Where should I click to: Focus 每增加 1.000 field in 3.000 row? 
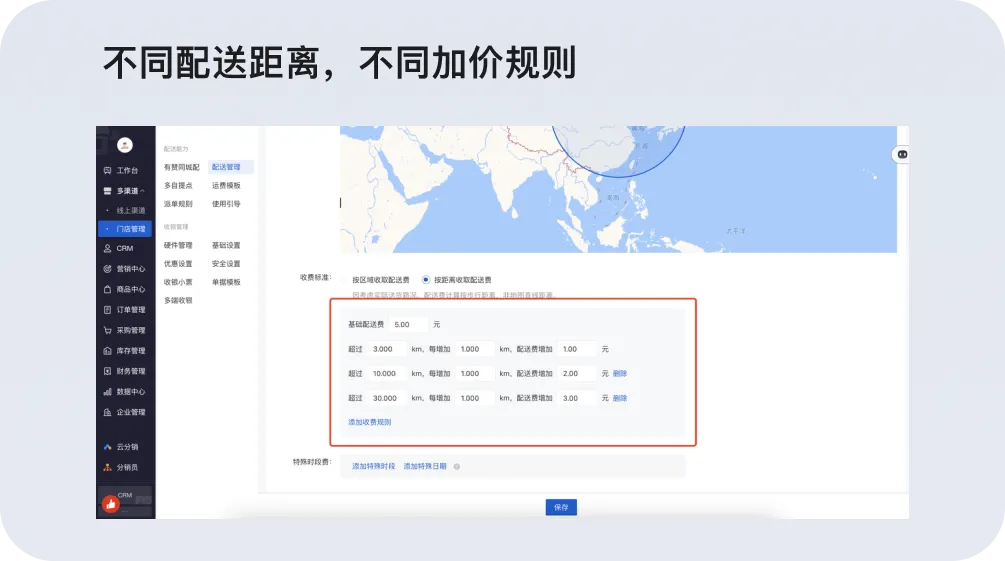coord(475,349)
